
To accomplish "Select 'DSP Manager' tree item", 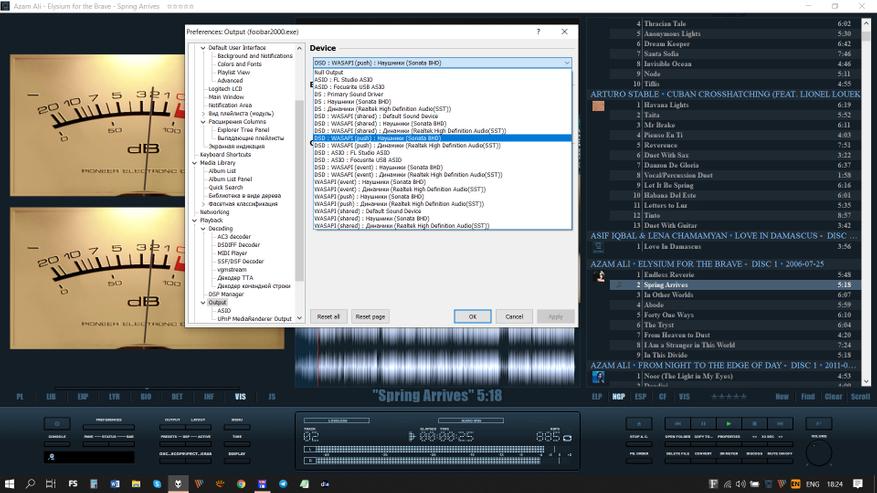I will [226, 294].
